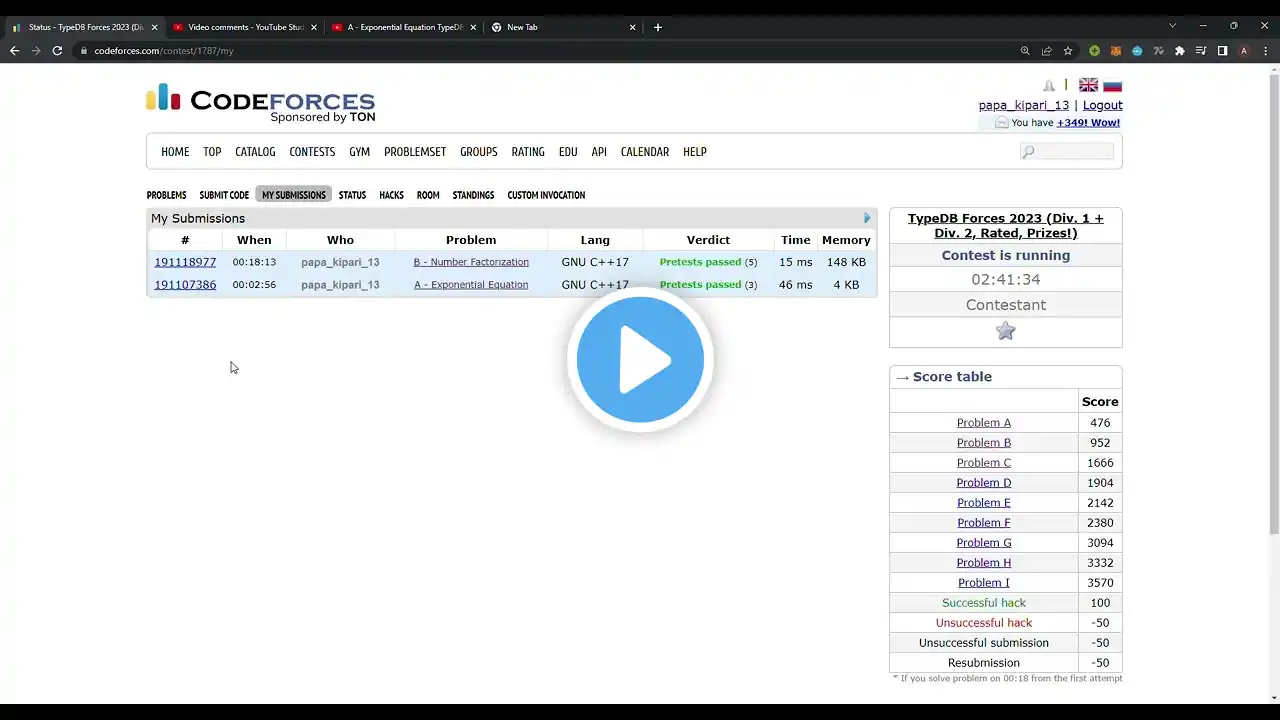Click the blue arrow in My Submissions header
Image resolution: width=1280 pixels, height=720 pixels.
[x=867, y=218]
